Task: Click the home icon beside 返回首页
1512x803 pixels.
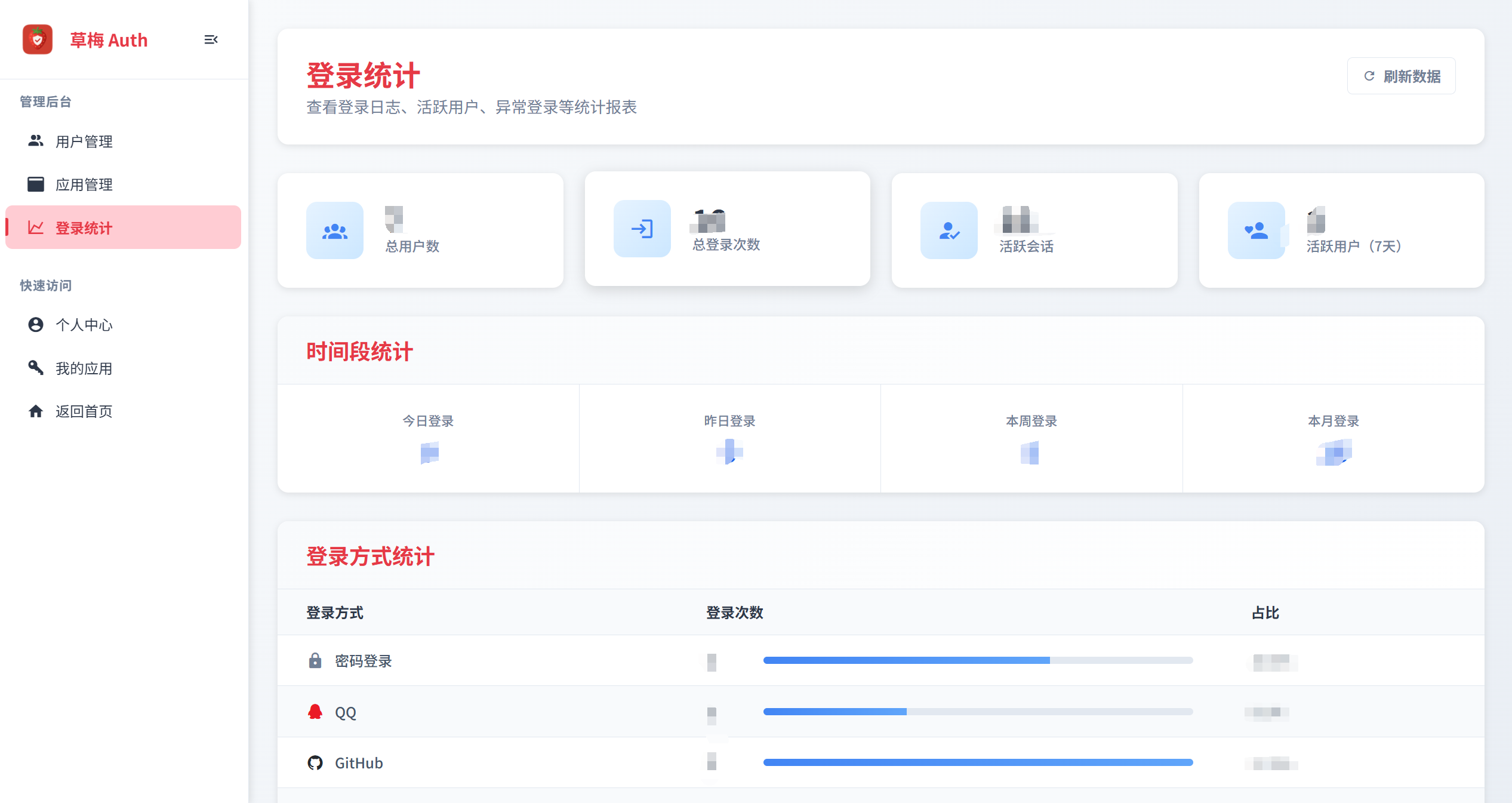Action: (x=36, y=411)
